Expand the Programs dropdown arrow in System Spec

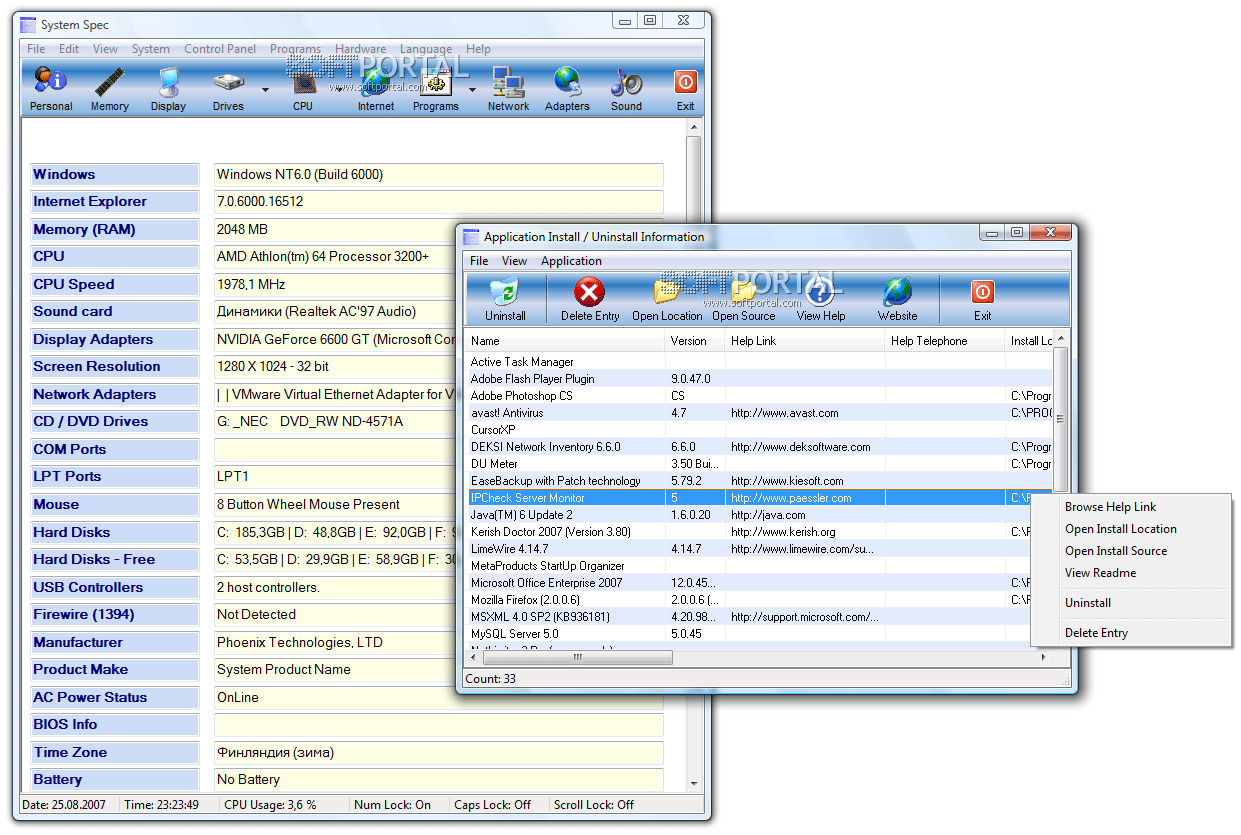472,89
